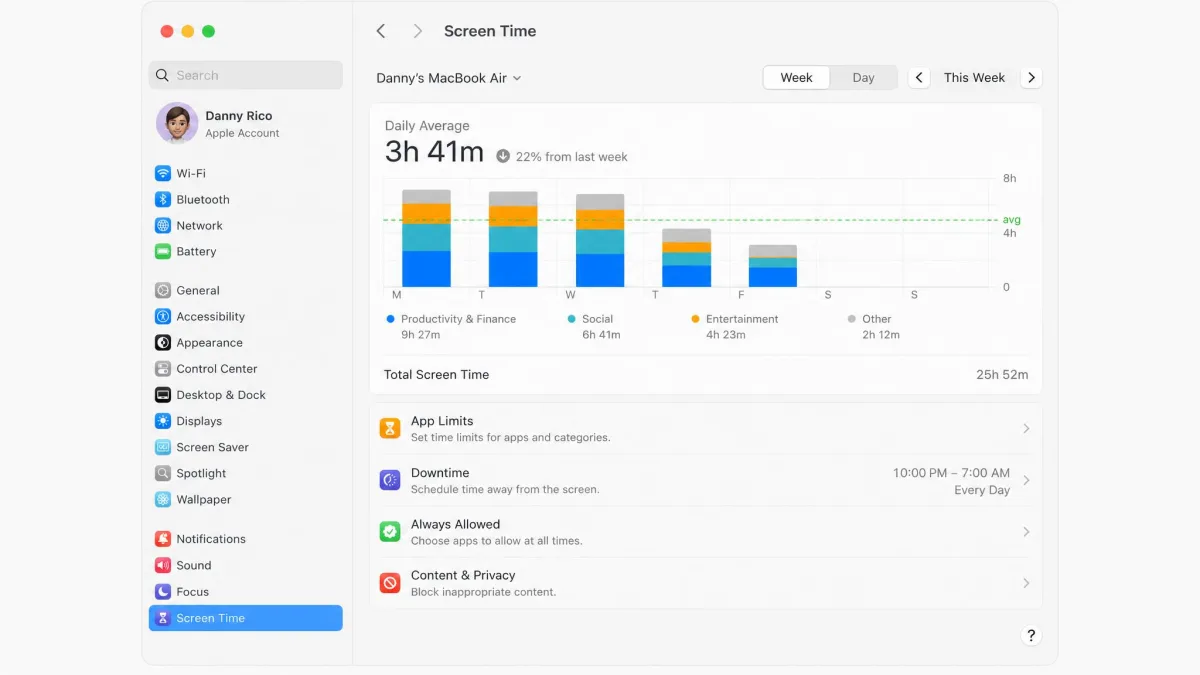Screen dimensions: 1200x675
Task: Switch to the Day view
Action: (864, 77)
